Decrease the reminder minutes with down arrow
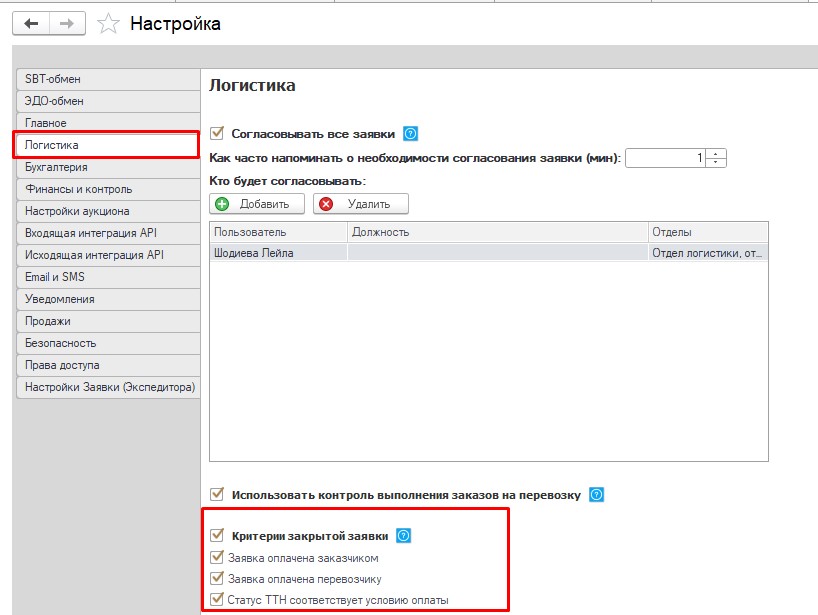Viewport: 818px width, 615px height. coord(716,162)
